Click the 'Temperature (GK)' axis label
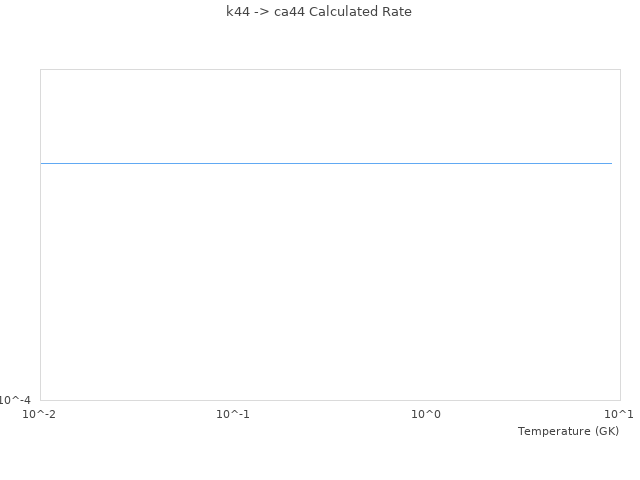This screenshot has height=480, width=640. click(x=568, y=431)
